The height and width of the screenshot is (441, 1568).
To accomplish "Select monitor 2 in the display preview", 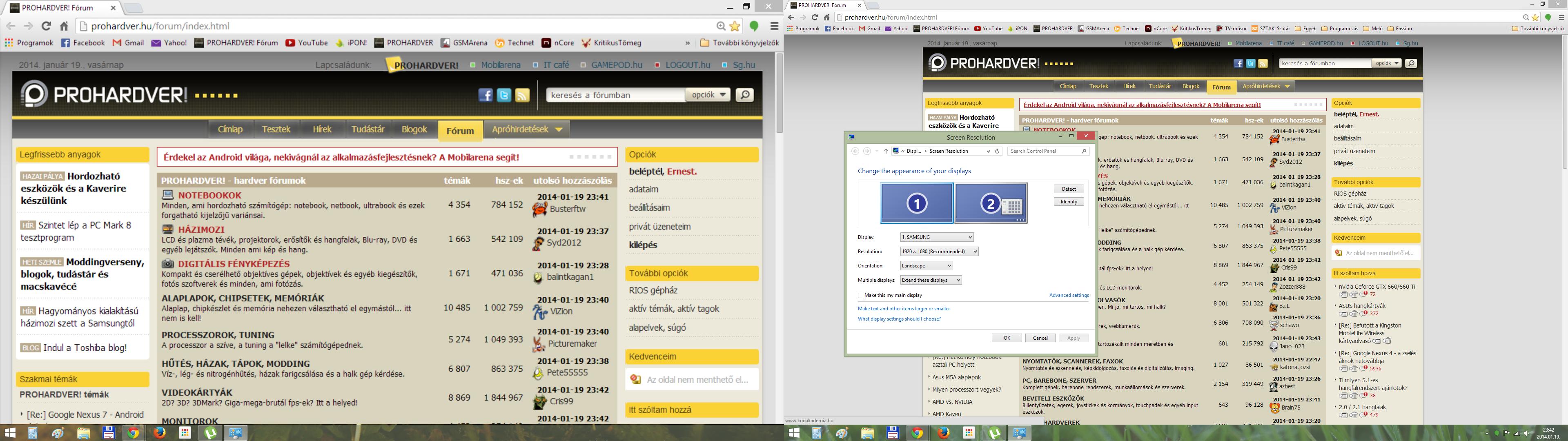I will pyautogui.click(x=991, y=203).
